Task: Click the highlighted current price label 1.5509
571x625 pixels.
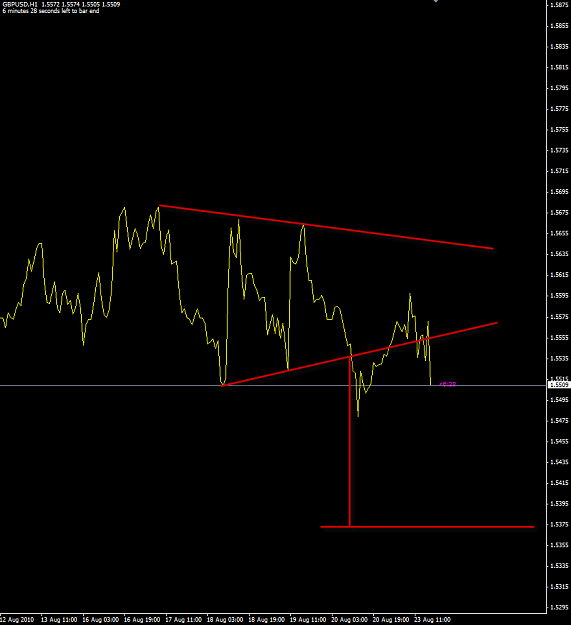Action: tap(559, 385)
